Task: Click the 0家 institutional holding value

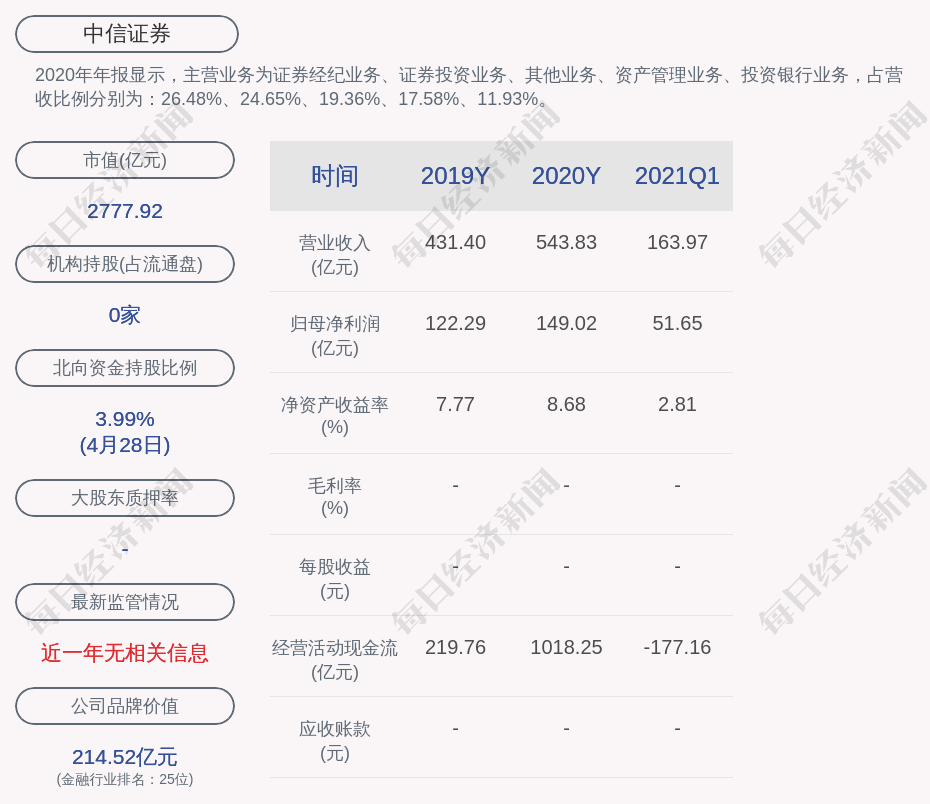Action: click(125, 315)
